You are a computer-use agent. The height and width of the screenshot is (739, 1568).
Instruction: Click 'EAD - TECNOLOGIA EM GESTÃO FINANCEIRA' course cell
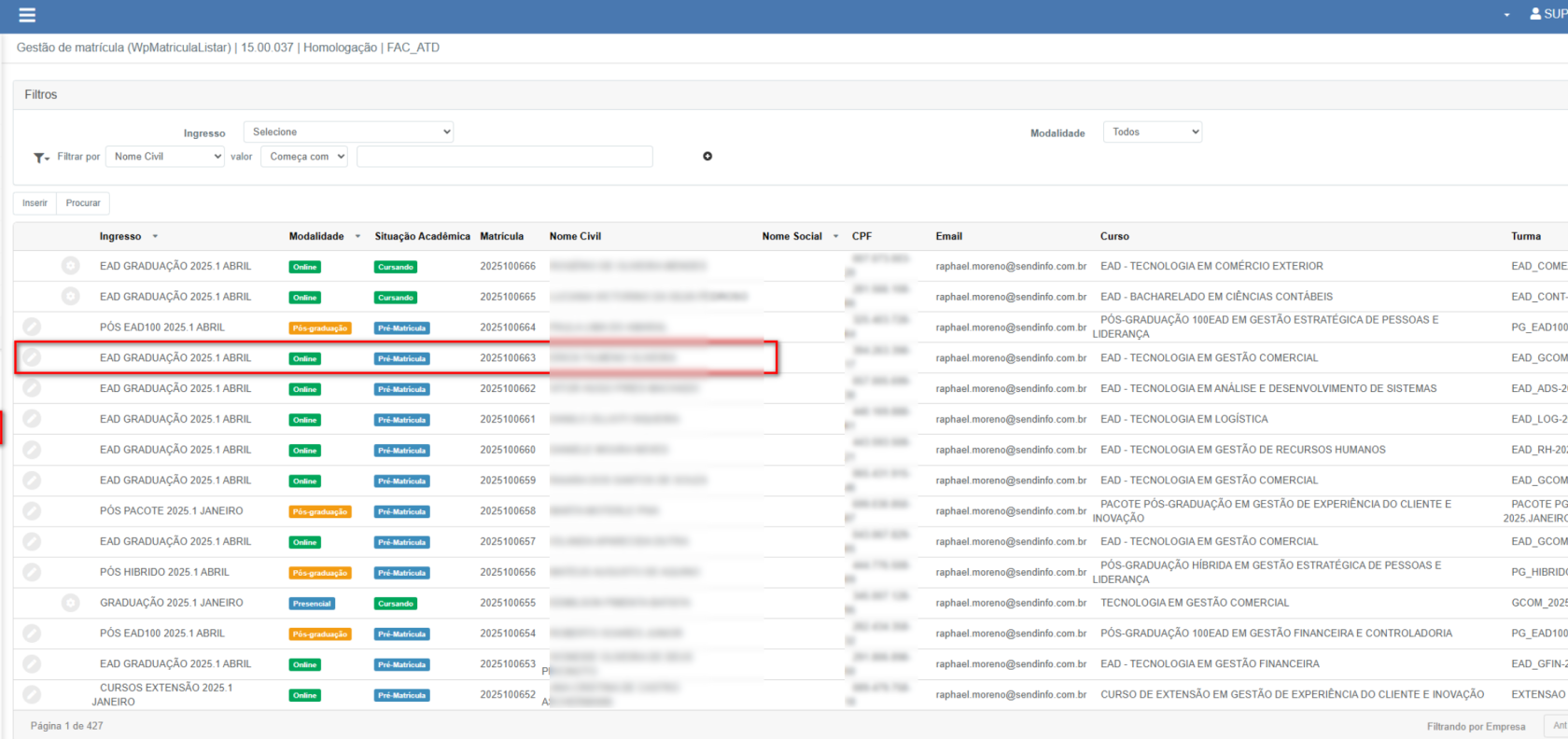(x=1210, y=664)
